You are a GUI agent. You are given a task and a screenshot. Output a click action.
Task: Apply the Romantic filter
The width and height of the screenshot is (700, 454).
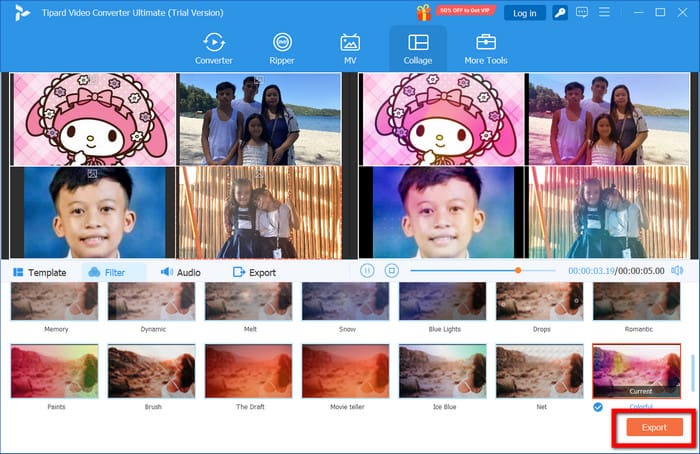[x=637, y=301]
